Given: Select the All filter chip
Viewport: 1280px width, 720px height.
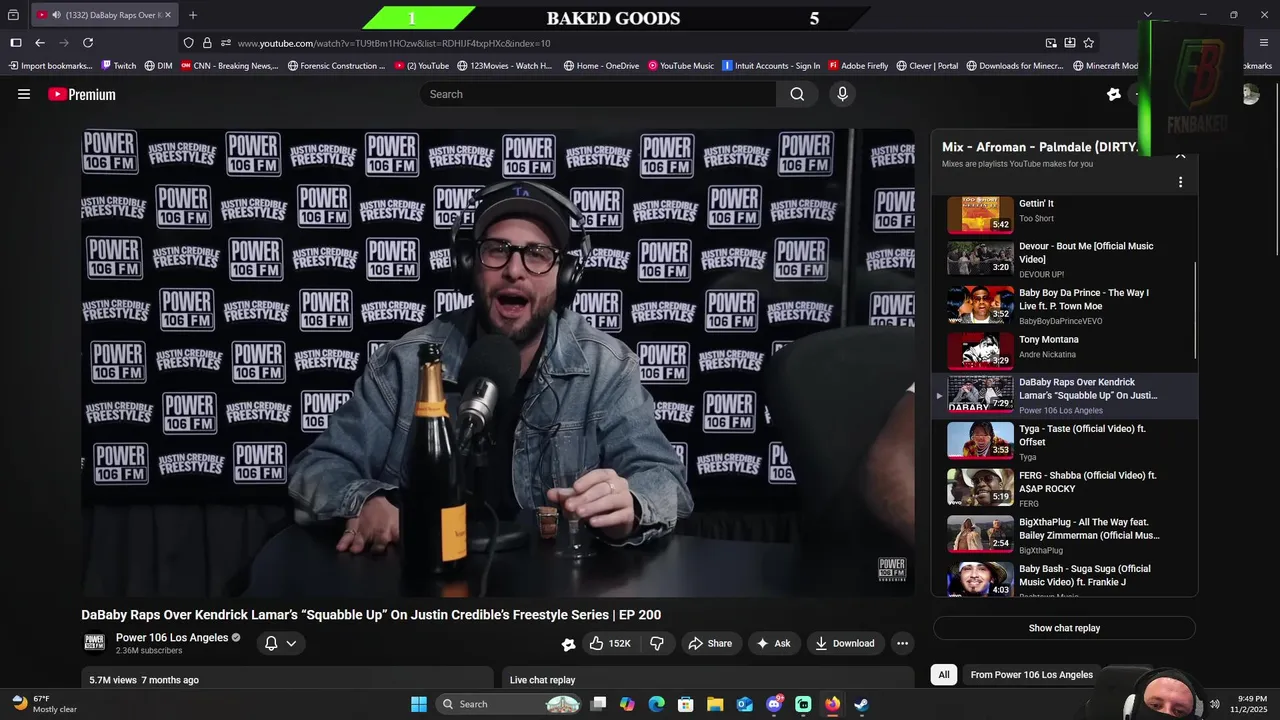Looking at the screenshot, I should 943,675.
